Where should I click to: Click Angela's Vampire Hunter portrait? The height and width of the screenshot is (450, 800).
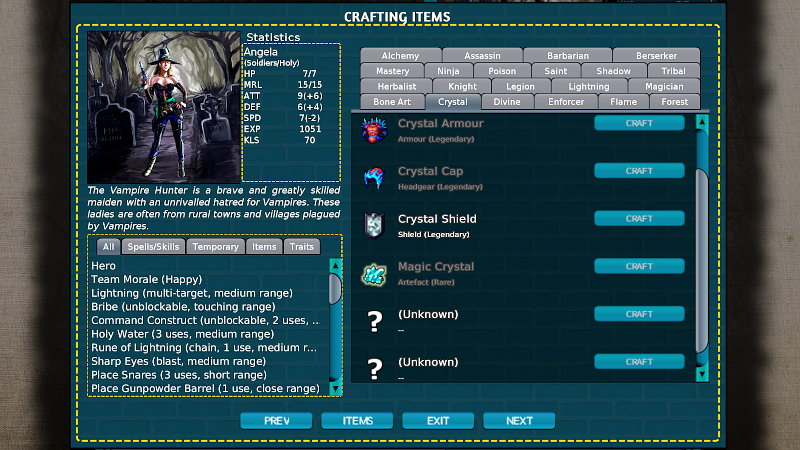[164, 107]
